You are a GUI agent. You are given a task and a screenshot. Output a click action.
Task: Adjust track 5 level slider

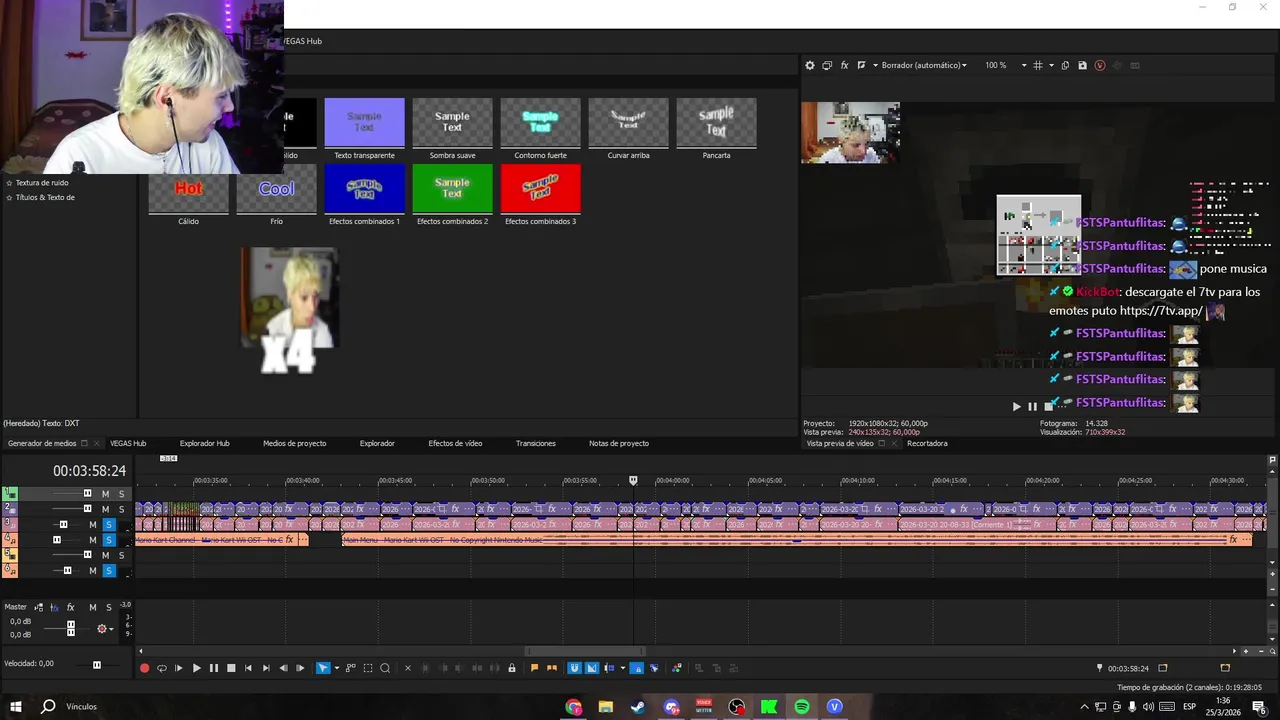(87, 555)
